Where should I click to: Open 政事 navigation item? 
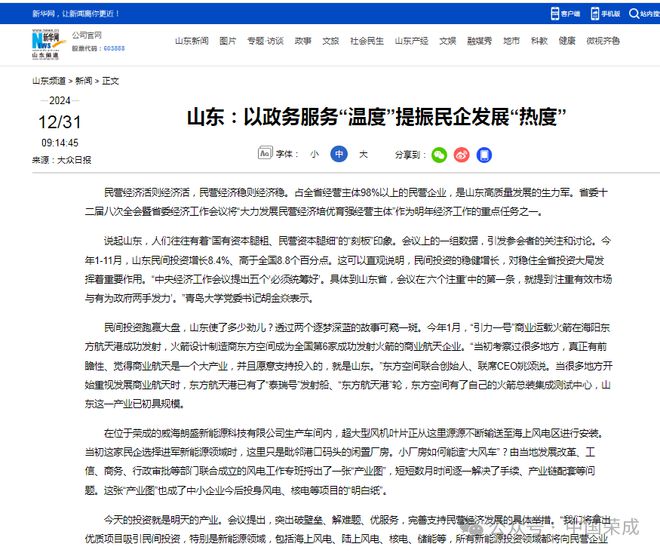tap(303, 41)
